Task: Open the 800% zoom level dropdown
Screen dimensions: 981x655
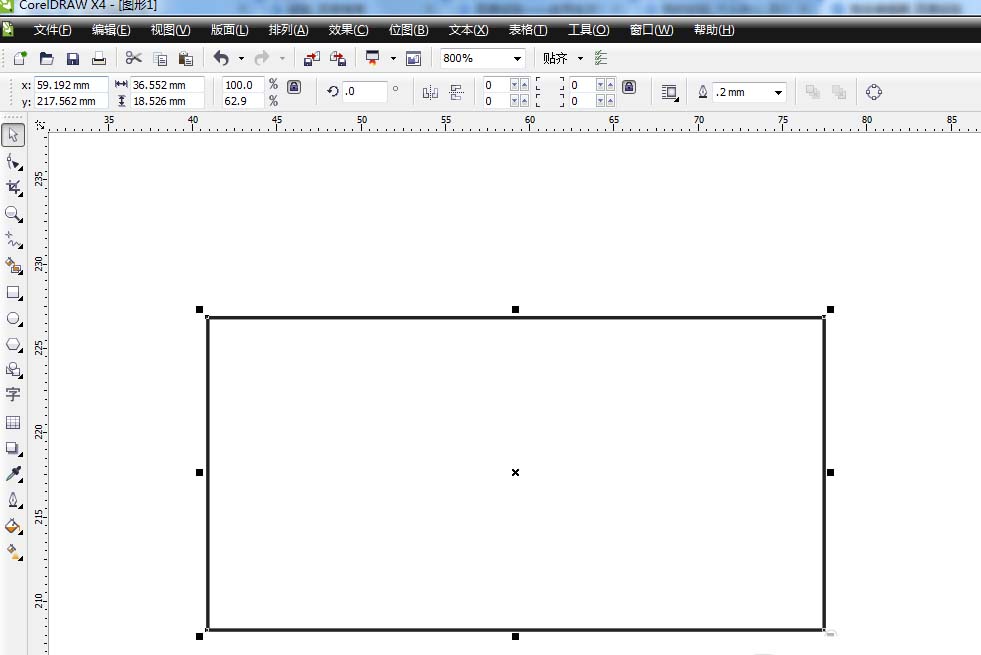Action: (517, 59)
